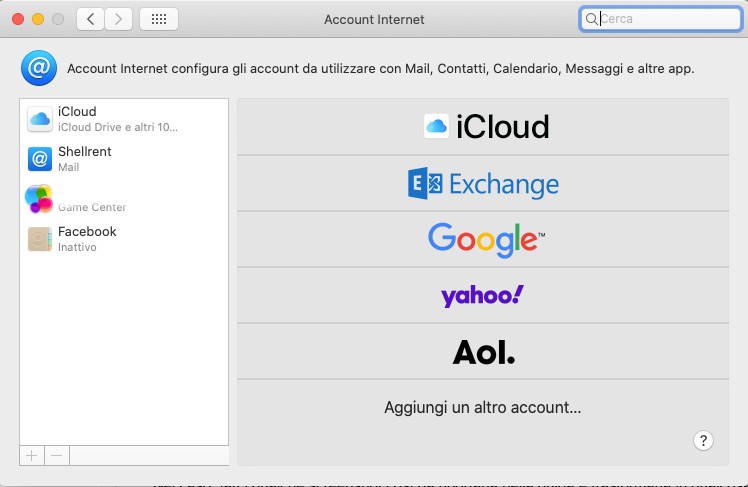The image size is (748, 487).
Task: Add account with the plus button
Action: [x=32, y=456]
